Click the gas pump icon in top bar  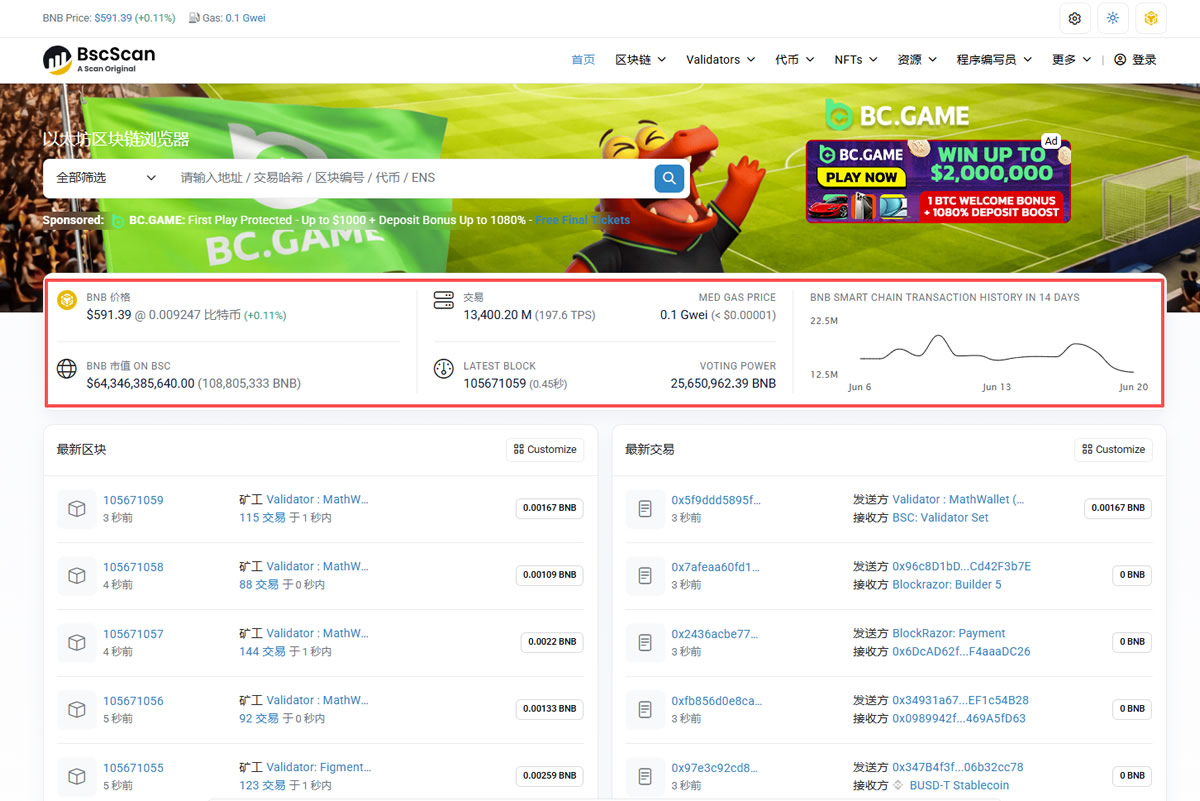point(193,18)
